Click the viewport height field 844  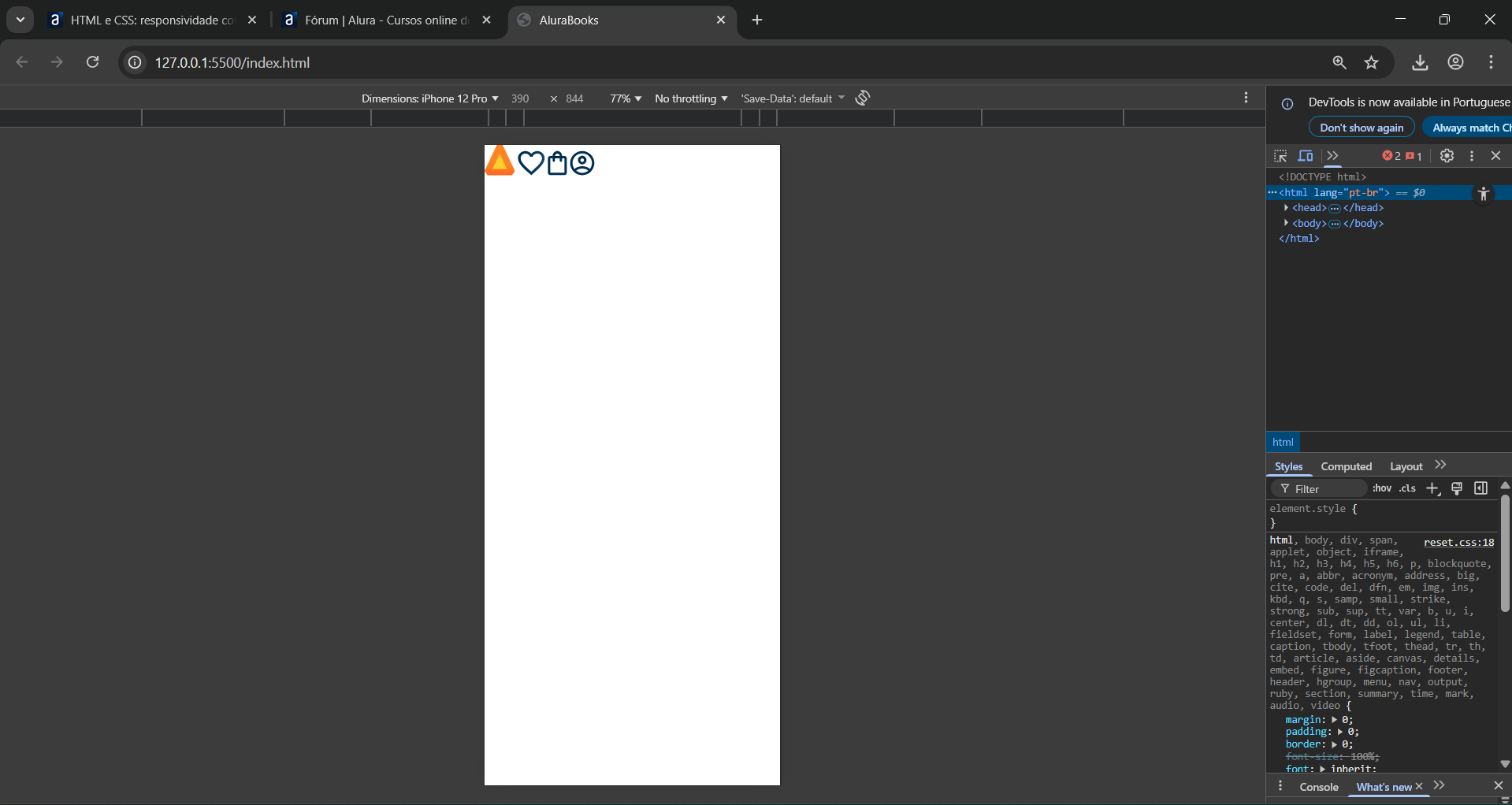click(x=575, y=98)
